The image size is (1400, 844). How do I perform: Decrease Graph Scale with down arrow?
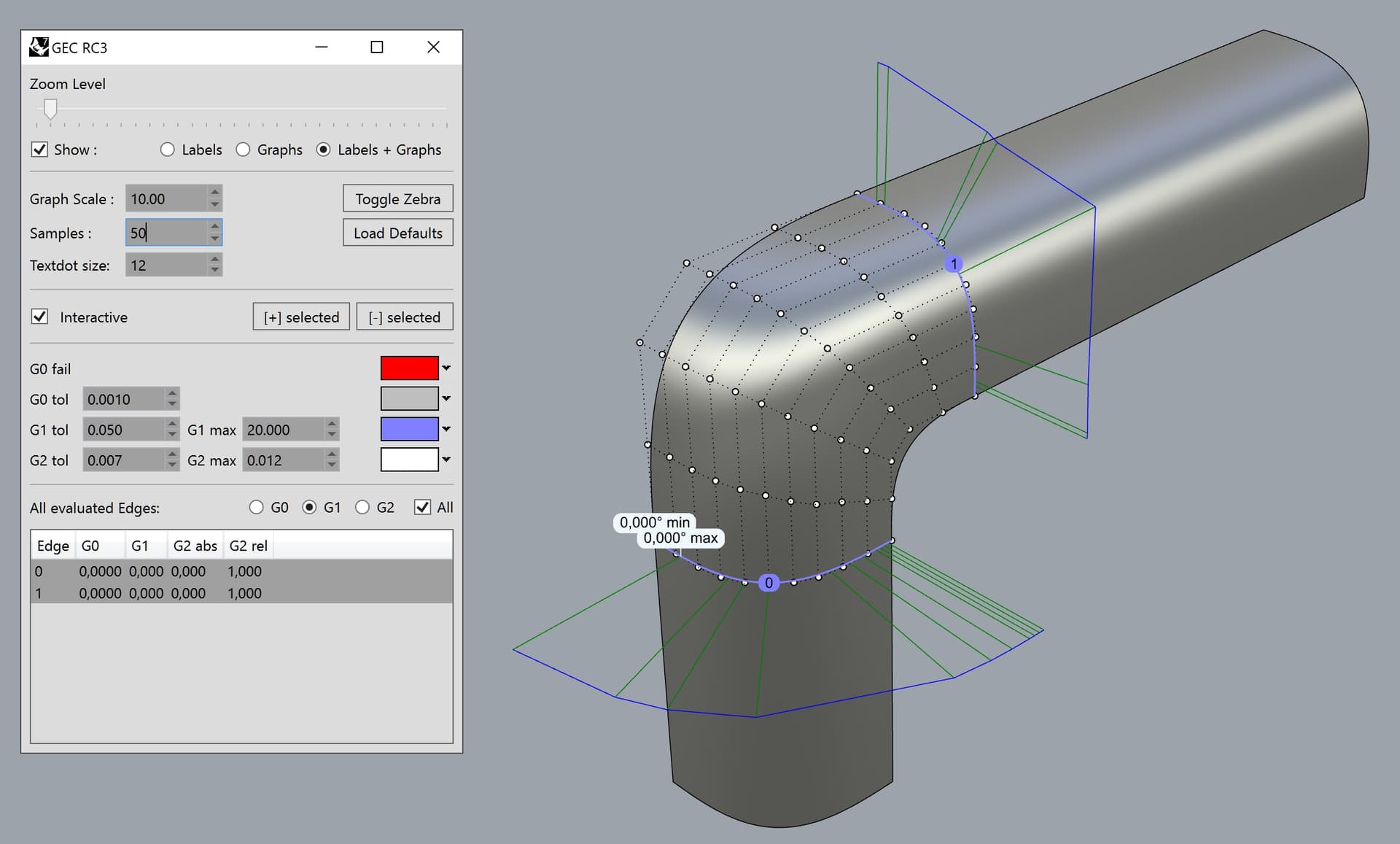point(214,205)
